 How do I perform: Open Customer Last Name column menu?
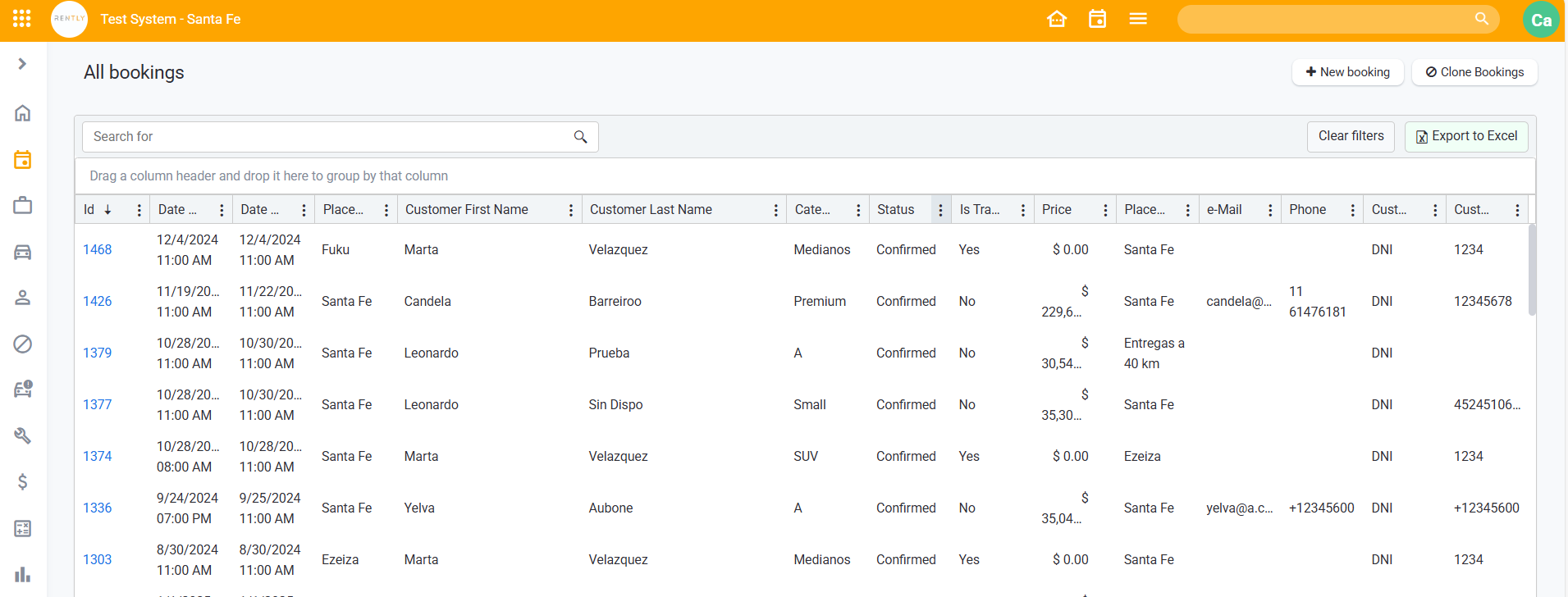click(x=775, y=210)
